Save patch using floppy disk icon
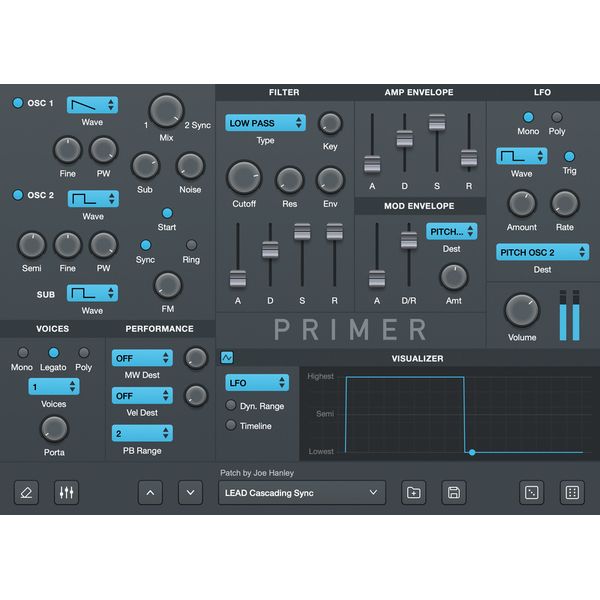600x600 pixels. pyautogui.click(x=453, y=492)
